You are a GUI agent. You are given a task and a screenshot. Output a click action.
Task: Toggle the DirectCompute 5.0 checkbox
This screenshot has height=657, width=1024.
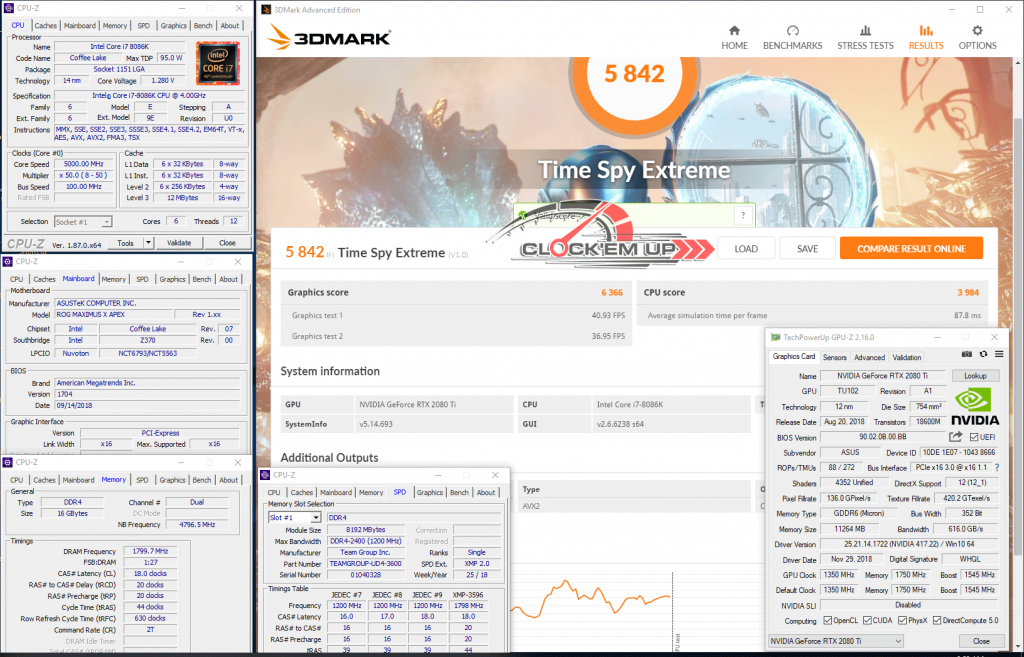pyautogui.click(x=937, y=620)
